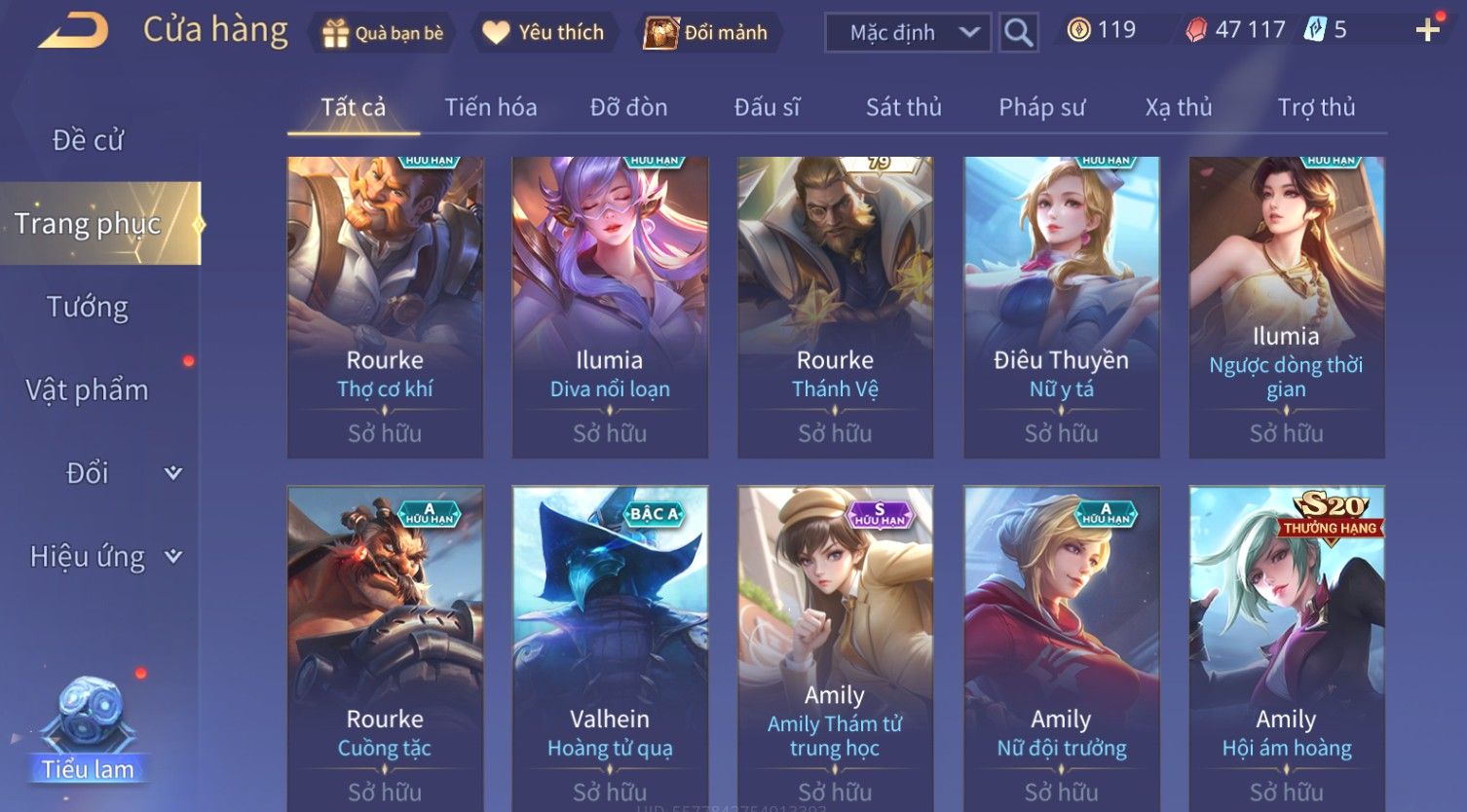Select Ilumia Diva nổi loạn skin card
Image resolution: width=1467 pixels, height=812 pixels.
point(610,307)
